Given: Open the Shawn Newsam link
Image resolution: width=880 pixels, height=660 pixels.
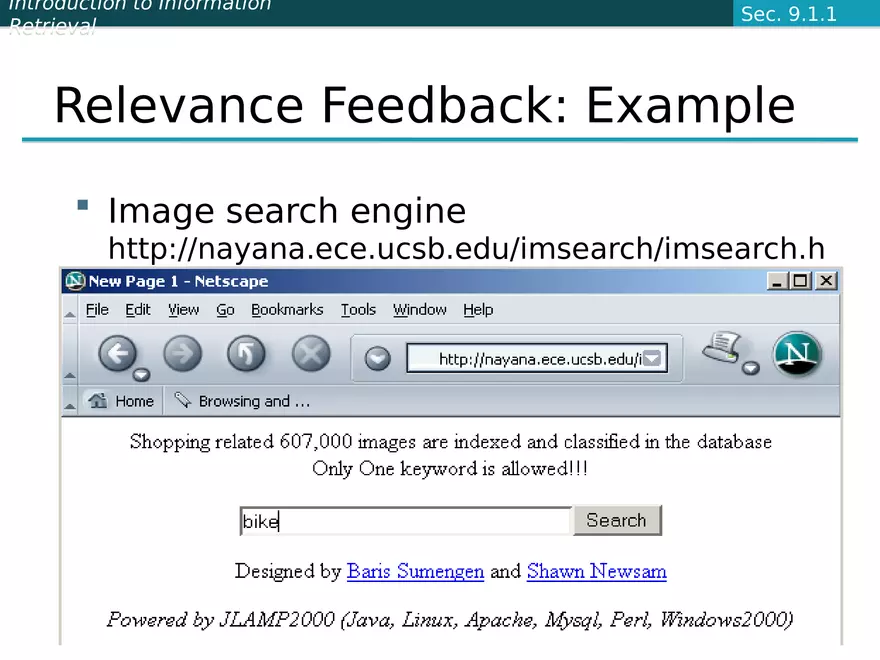Looking at the screenshot, I should click(596, 571).
